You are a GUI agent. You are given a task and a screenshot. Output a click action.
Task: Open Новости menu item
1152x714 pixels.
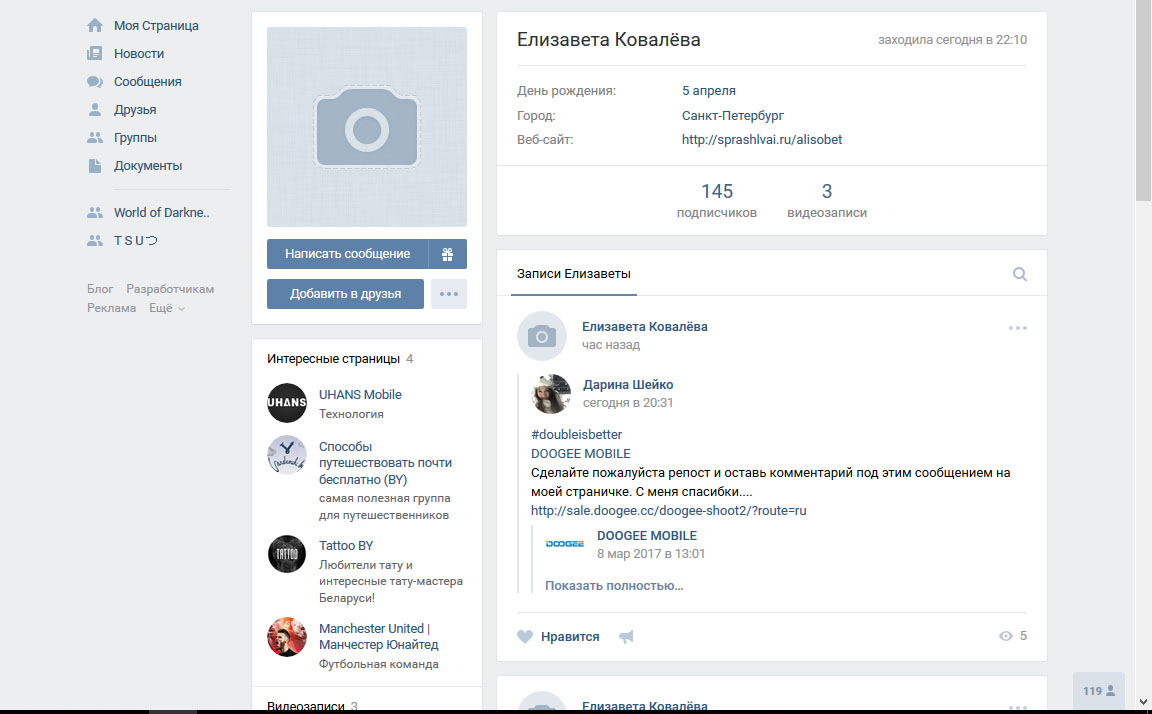[139, 54]
